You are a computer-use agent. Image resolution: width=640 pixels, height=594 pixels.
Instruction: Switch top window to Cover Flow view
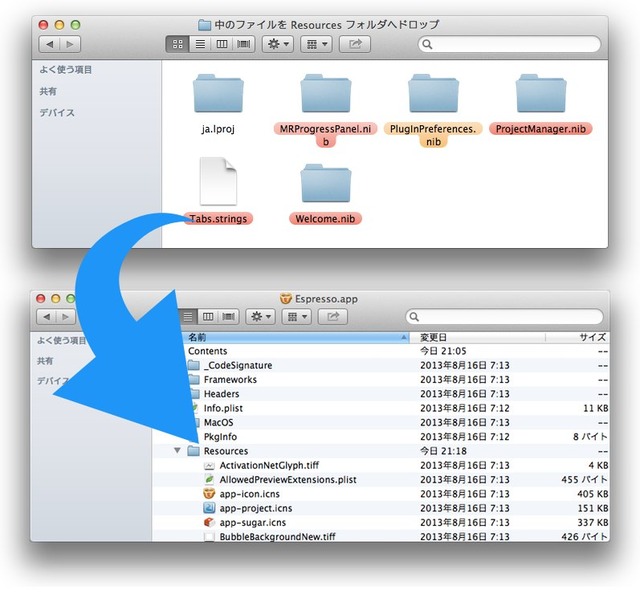coord(244,44)
